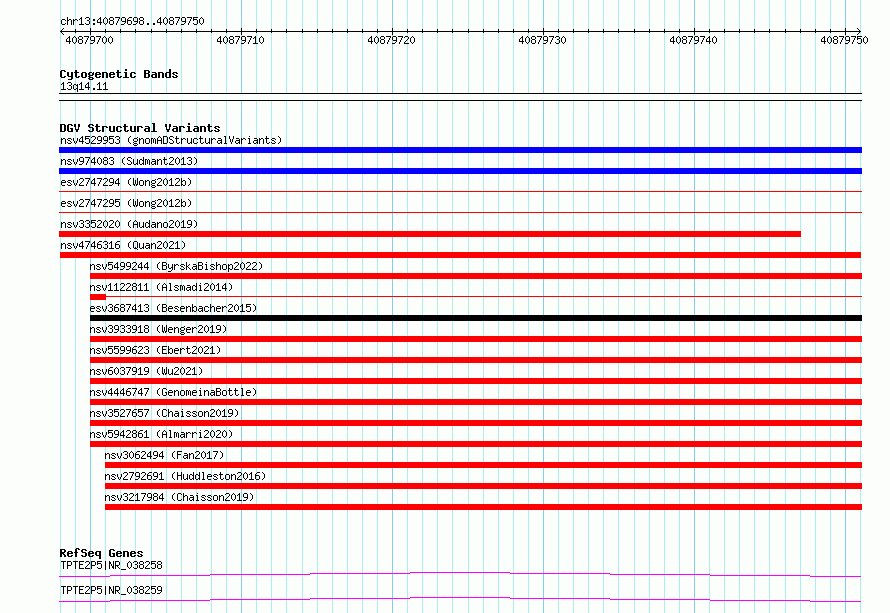Open nsv4446747 (GenomeinaBottle) variant label
Viewport: 890px width, 613px height.
pos(173,392)
